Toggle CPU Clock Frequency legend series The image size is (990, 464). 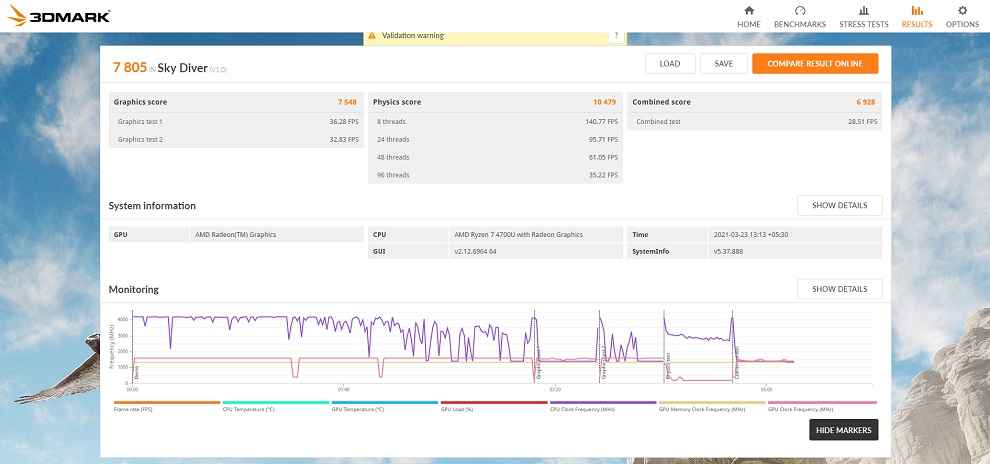click(603, 407)
